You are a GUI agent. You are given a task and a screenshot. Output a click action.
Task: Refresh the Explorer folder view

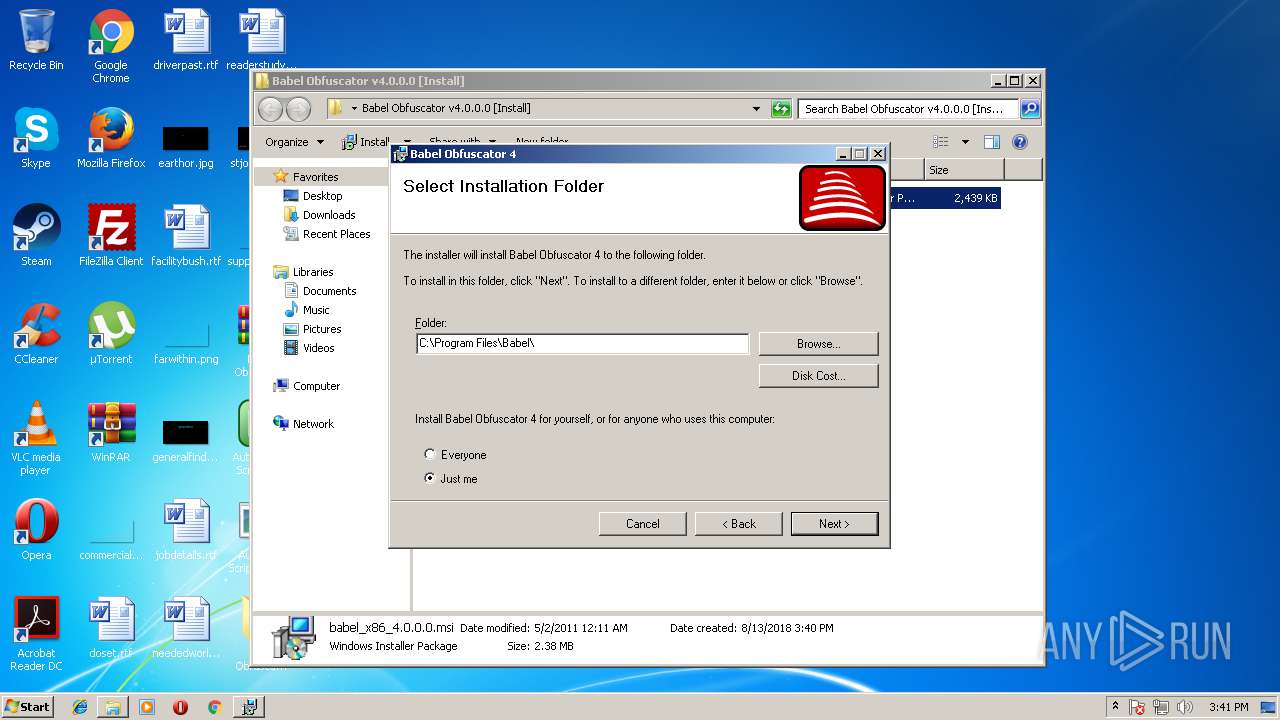point(781,109)
